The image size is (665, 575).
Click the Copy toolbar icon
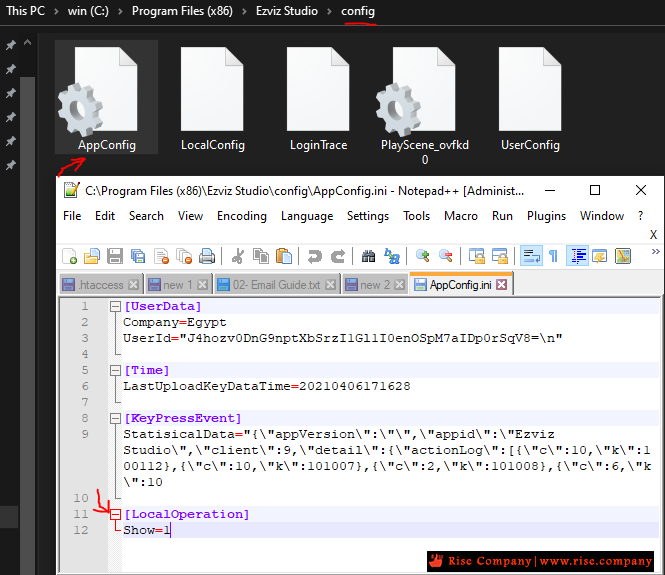261,256
